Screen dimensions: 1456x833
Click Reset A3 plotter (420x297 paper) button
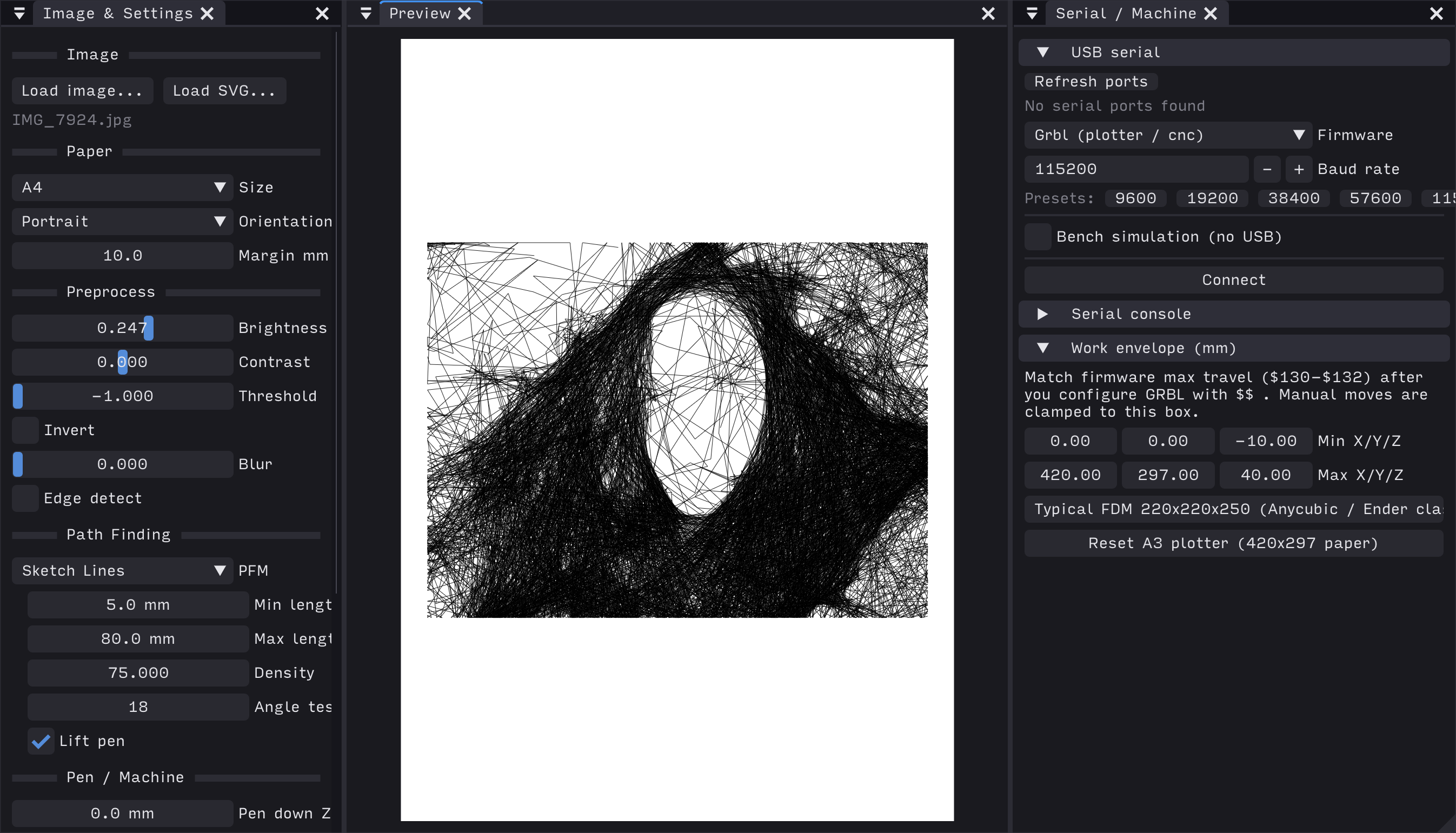pos(1233,543)
